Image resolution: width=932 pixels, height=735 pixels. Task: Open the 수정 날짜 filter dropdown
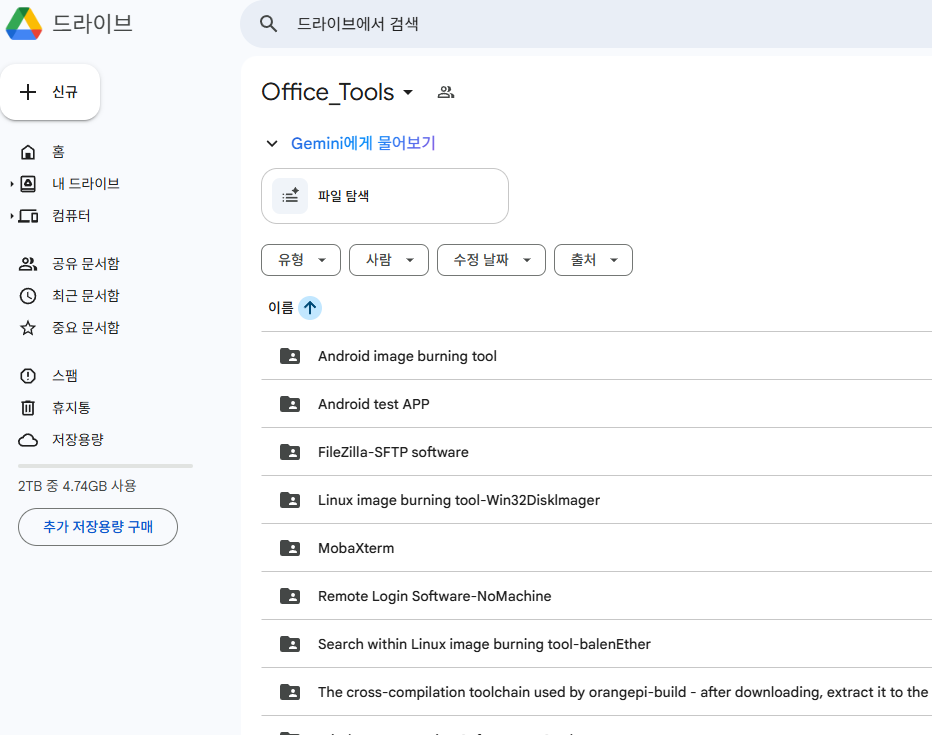pos(491,260)
